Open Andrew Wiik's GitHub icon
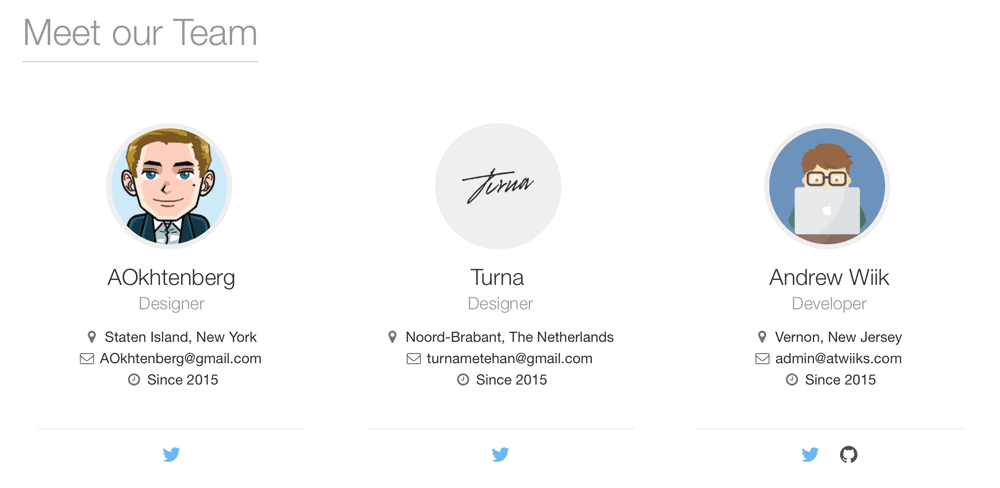Screen dimensions: 1000x488 click(848, 455)
